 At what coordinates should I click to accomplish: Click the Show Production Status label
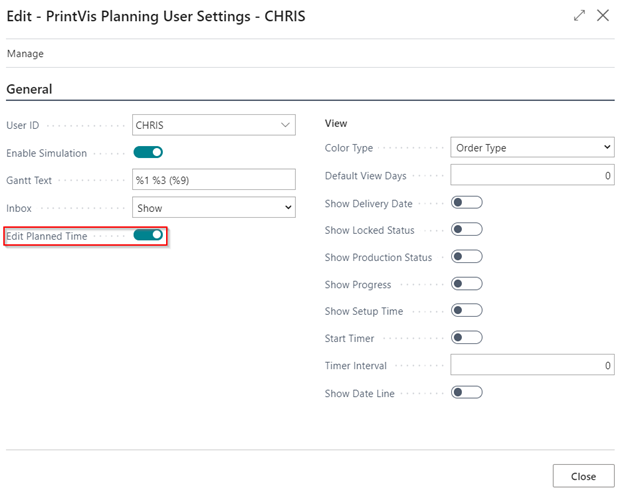[378, 258]
